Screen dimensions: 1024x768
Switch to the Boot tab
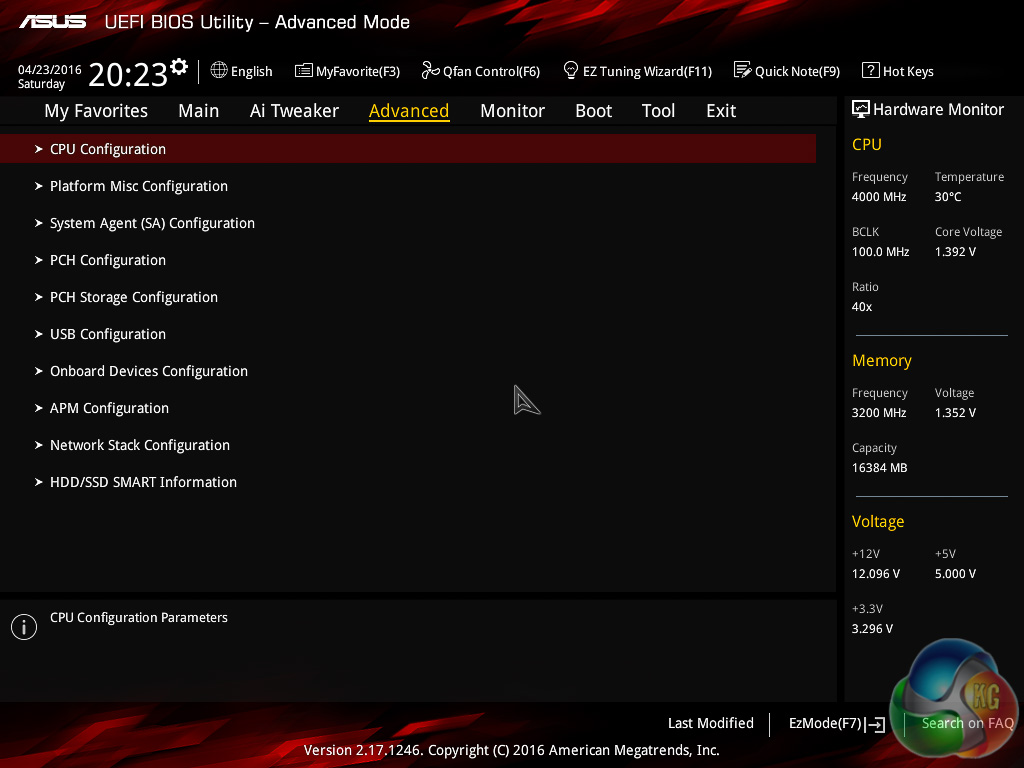[x=593, y=111]
